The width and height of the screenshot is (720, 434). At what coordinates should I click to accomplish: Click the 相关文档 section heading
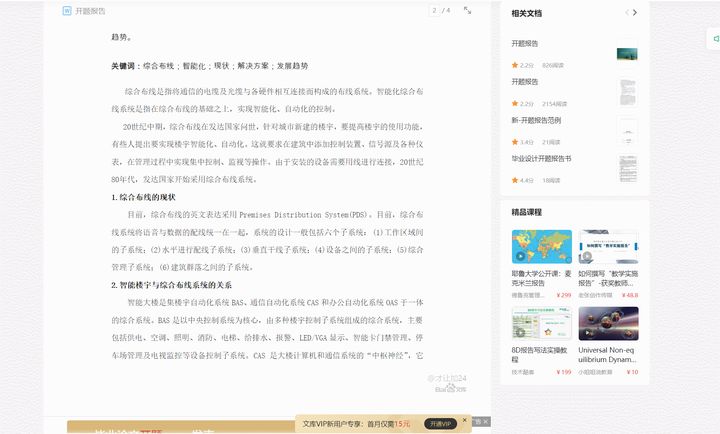(527, 13)
